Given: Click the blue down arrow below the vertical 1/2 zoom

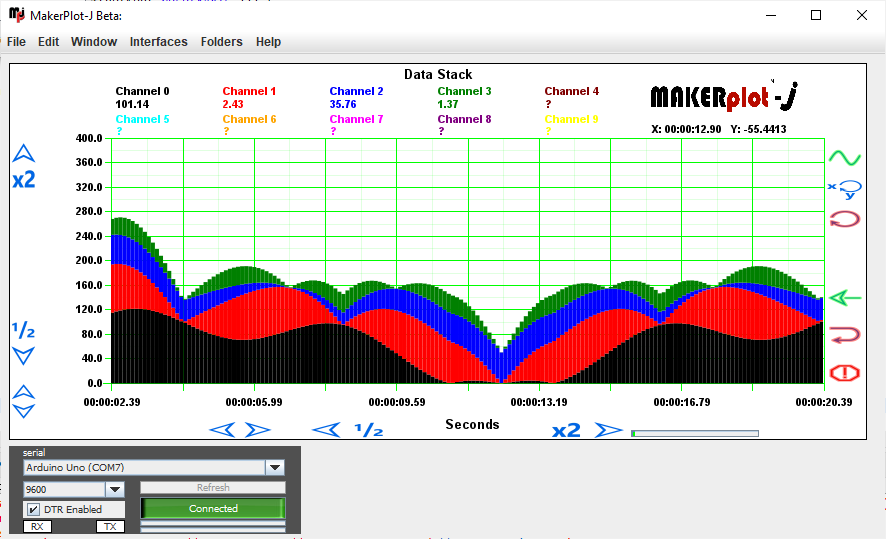Looking at the screenshot, I should click(x=24, y=356).
